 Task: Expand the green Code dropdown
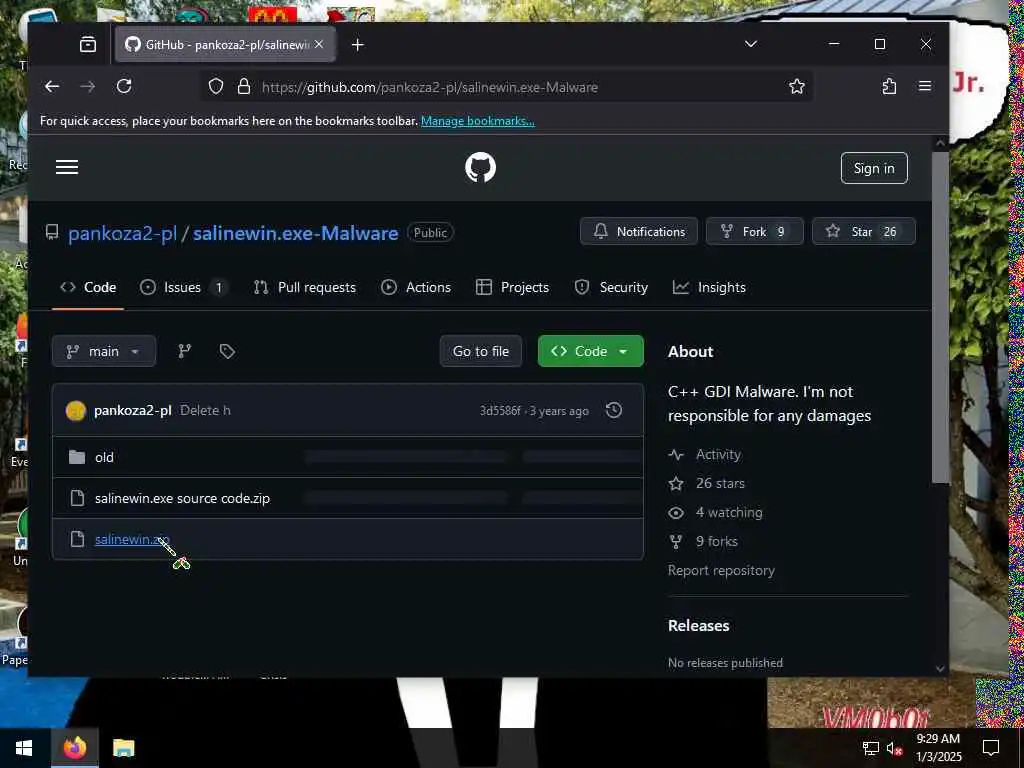590,351
